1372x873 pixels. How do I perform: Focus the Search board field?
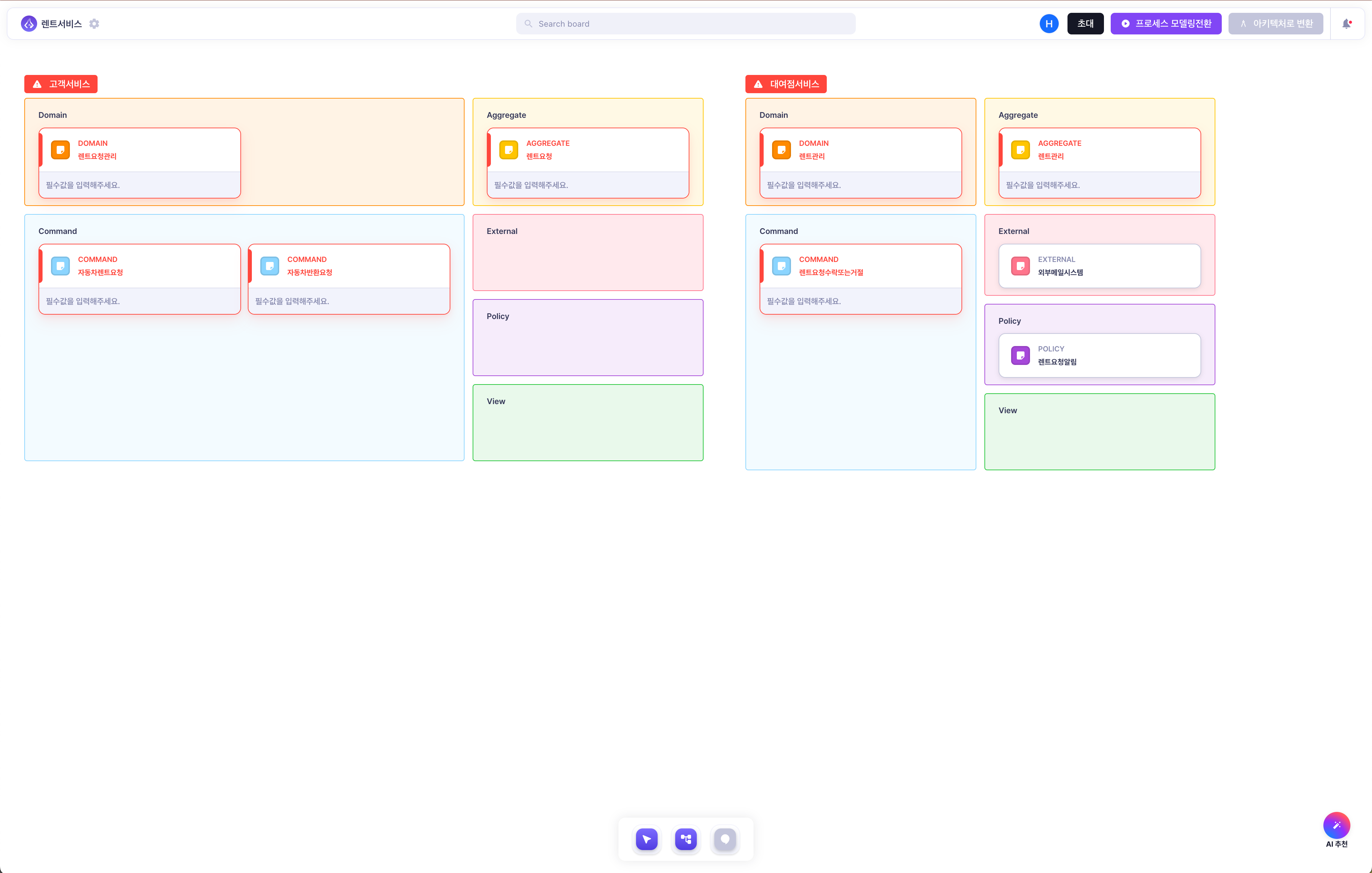coord(686,24)
